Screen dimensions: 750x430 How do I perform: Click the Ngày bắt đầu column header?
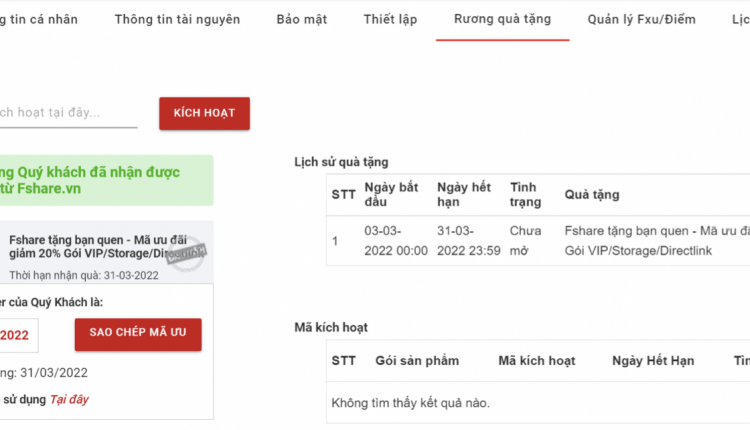coord(391,194)
